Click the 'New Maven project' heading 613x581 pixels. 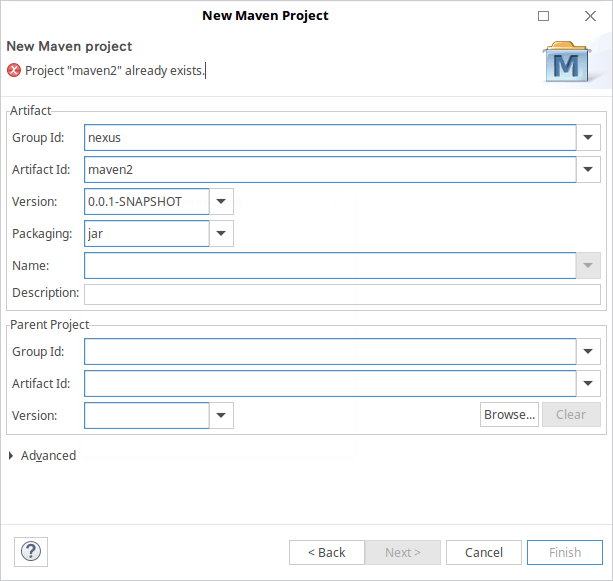pyautogui.click(x=69, y=46)
